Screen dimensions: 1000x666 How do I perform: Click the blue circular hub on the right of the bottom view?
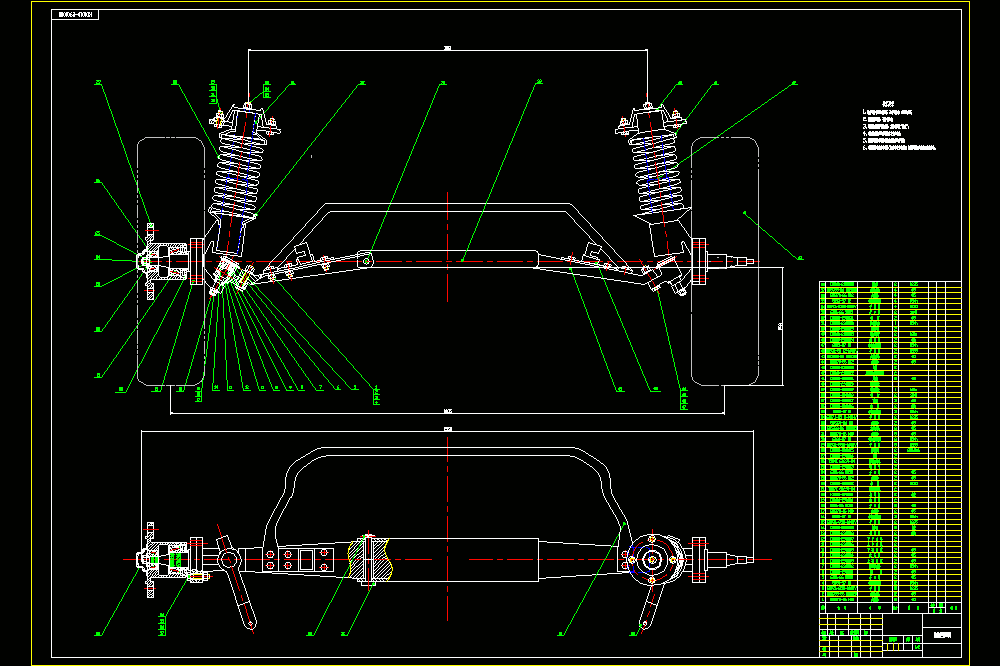pos(652,559)
